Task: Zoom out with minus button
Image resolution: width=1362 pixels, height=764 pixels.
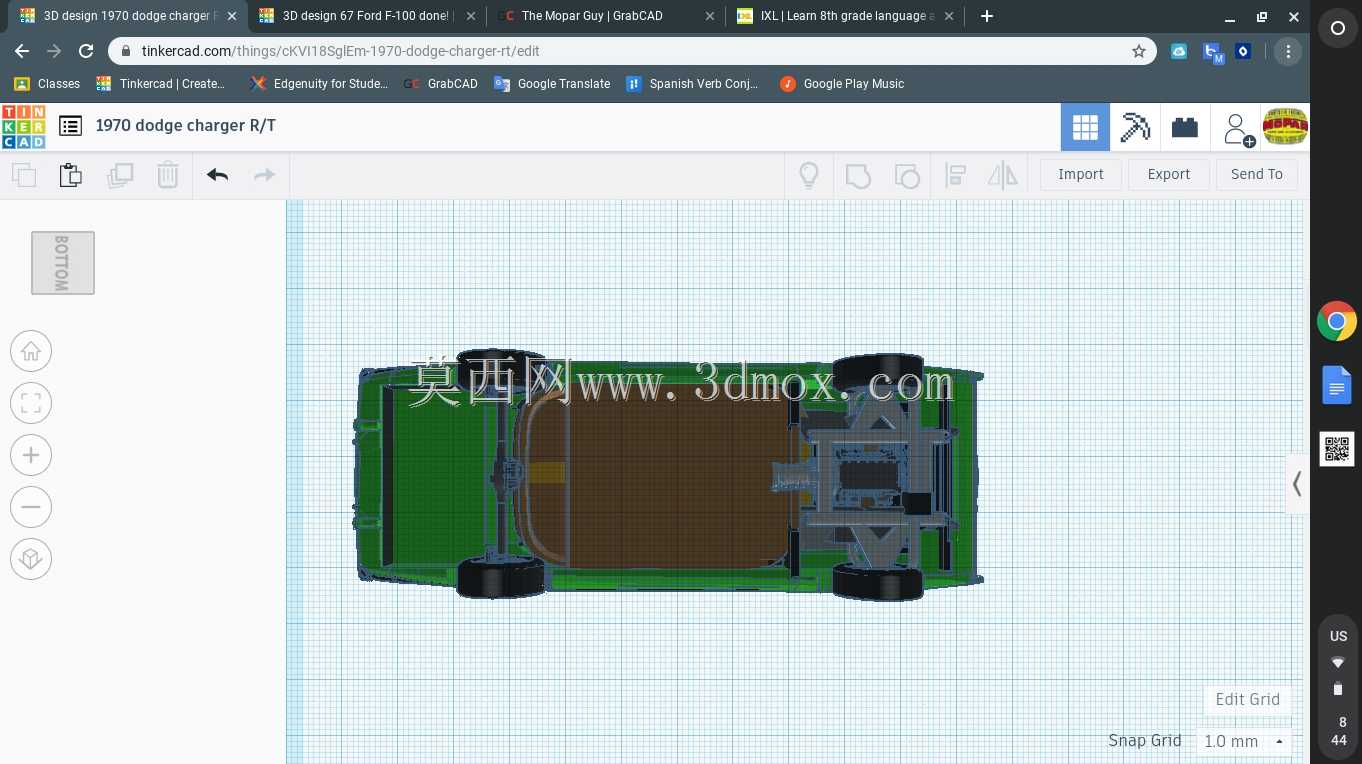Action: coord(31,507)
